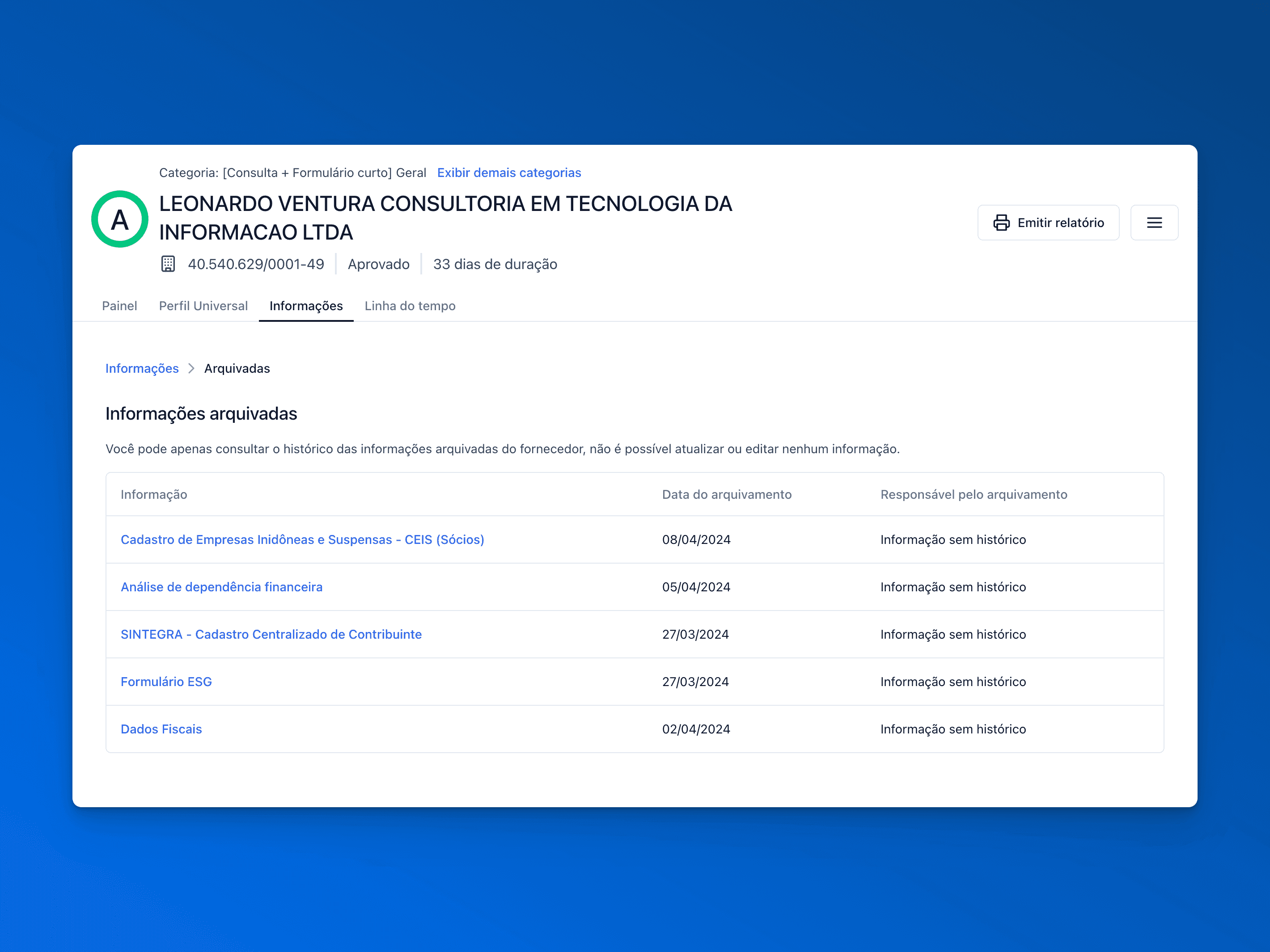
Task: Open the Formulário ESG archived item
Action: [x=166, y=682]
